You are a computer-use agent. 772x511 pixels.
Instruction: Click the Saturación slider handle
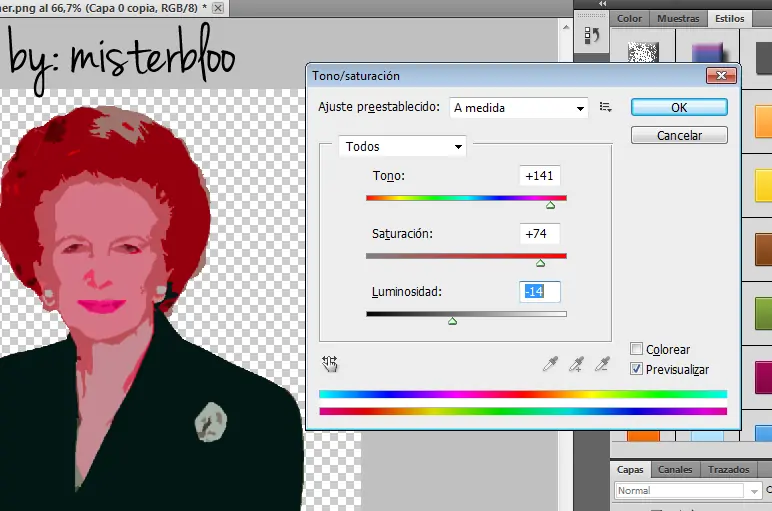tap(540, 263)
